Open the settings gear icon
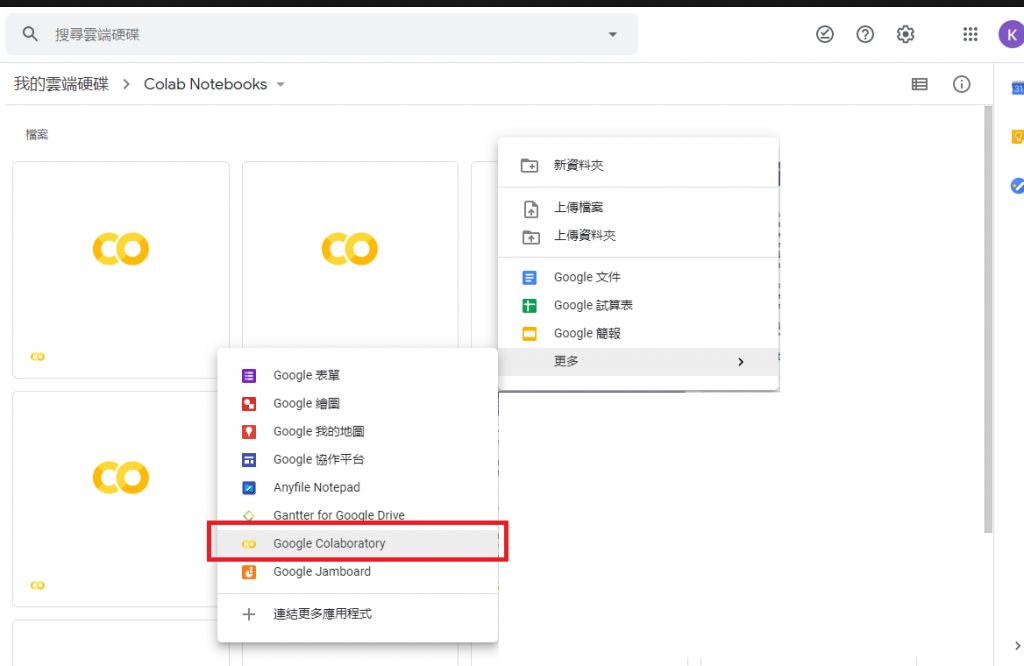The width and height of the screenshot is (1024, 666). (x=905, y=34)
